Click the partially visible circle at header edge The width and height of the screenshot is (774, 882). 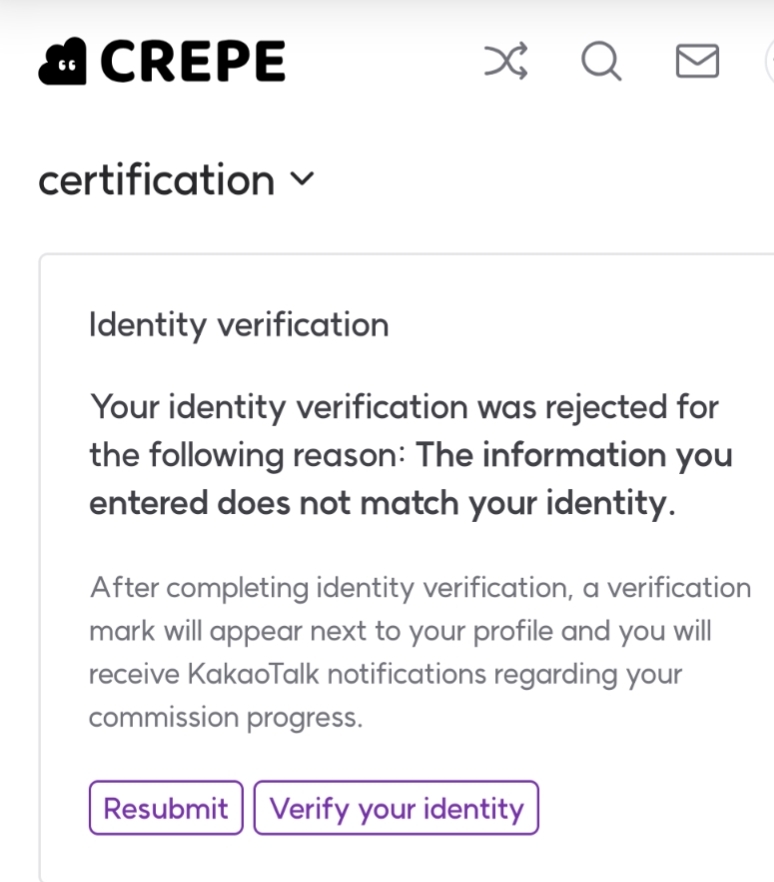pos(768,63)
